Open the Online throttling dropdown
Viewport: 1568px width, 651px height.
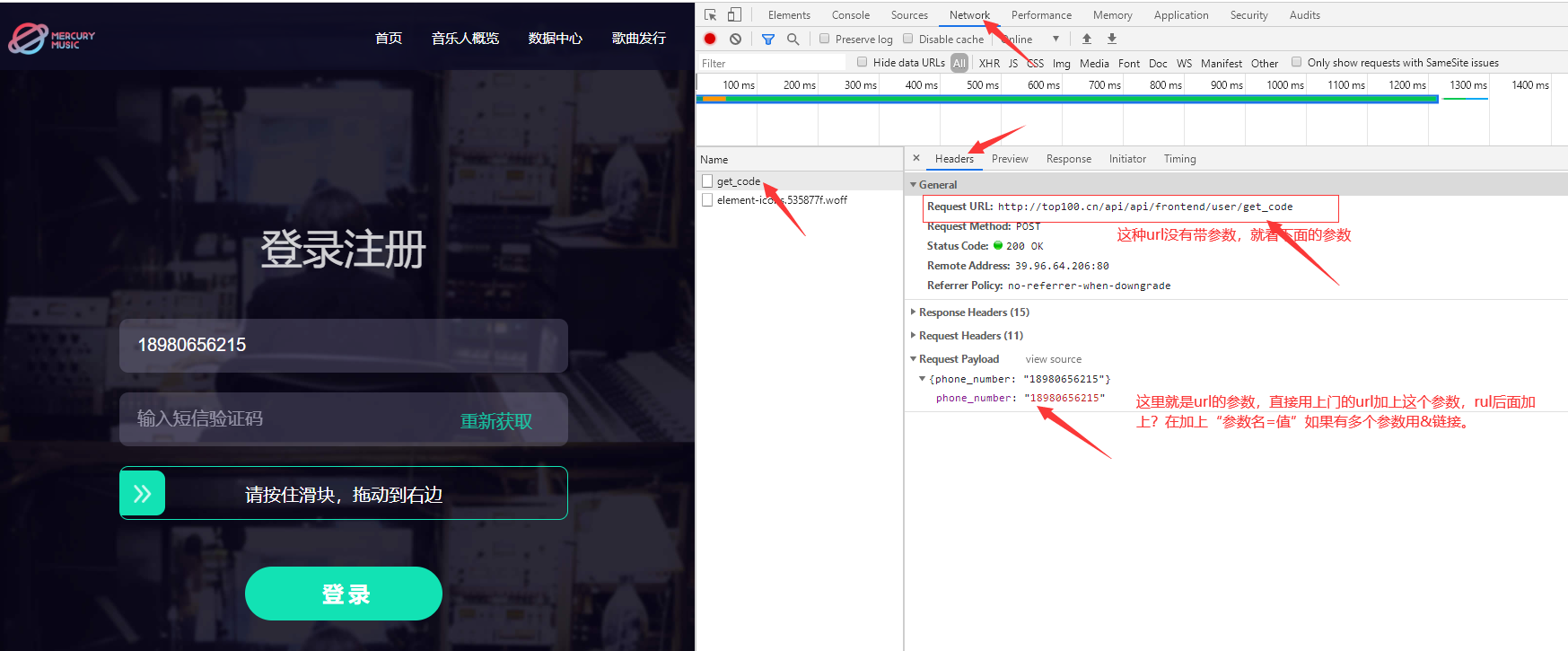1030,39
